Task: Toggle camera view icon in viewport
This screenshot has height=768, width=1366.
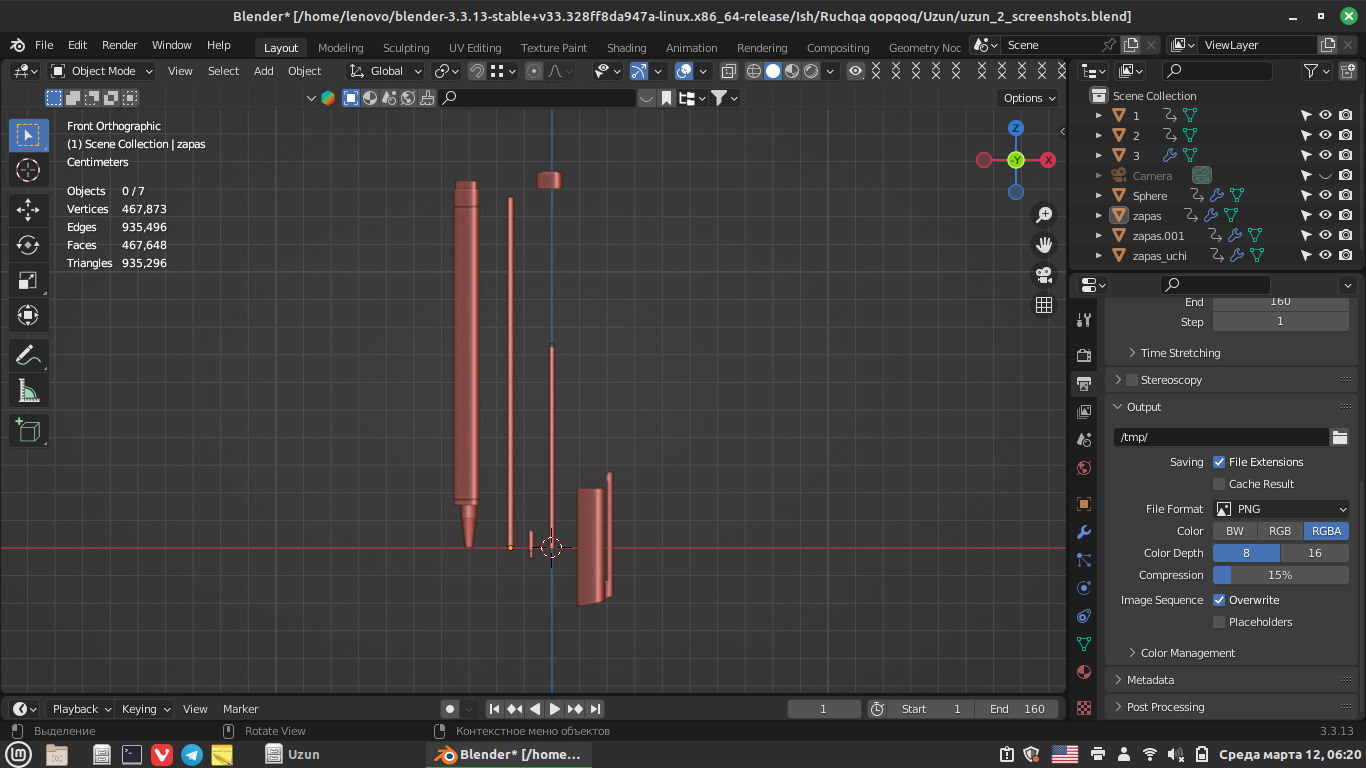Action: [1044, 275]
